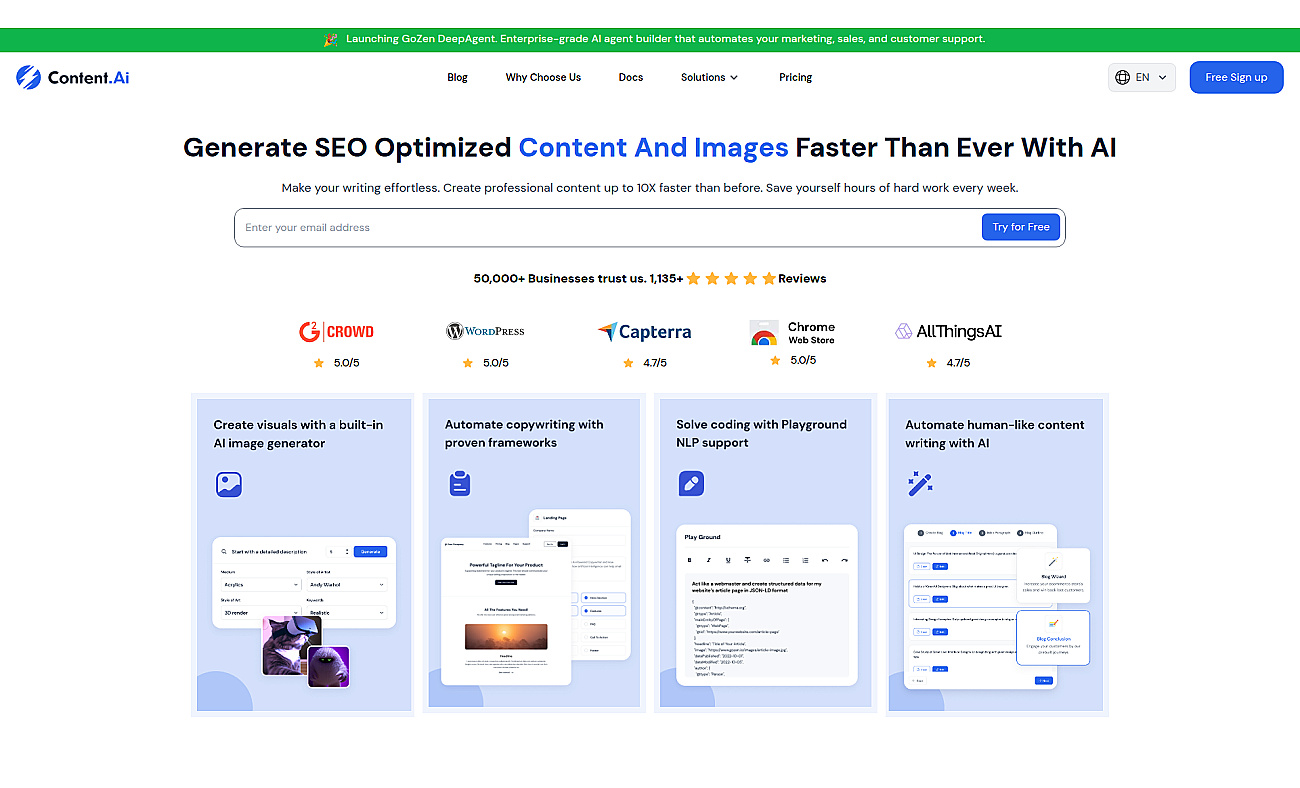Open the Solve coding with Playground card
This screenshot has width=1300, height=788.
pos(765,555)
